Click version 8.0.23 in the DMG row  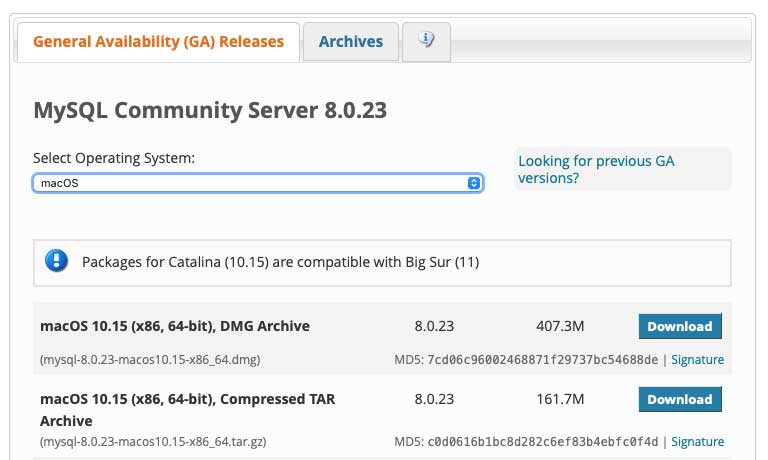click(434, 326)
